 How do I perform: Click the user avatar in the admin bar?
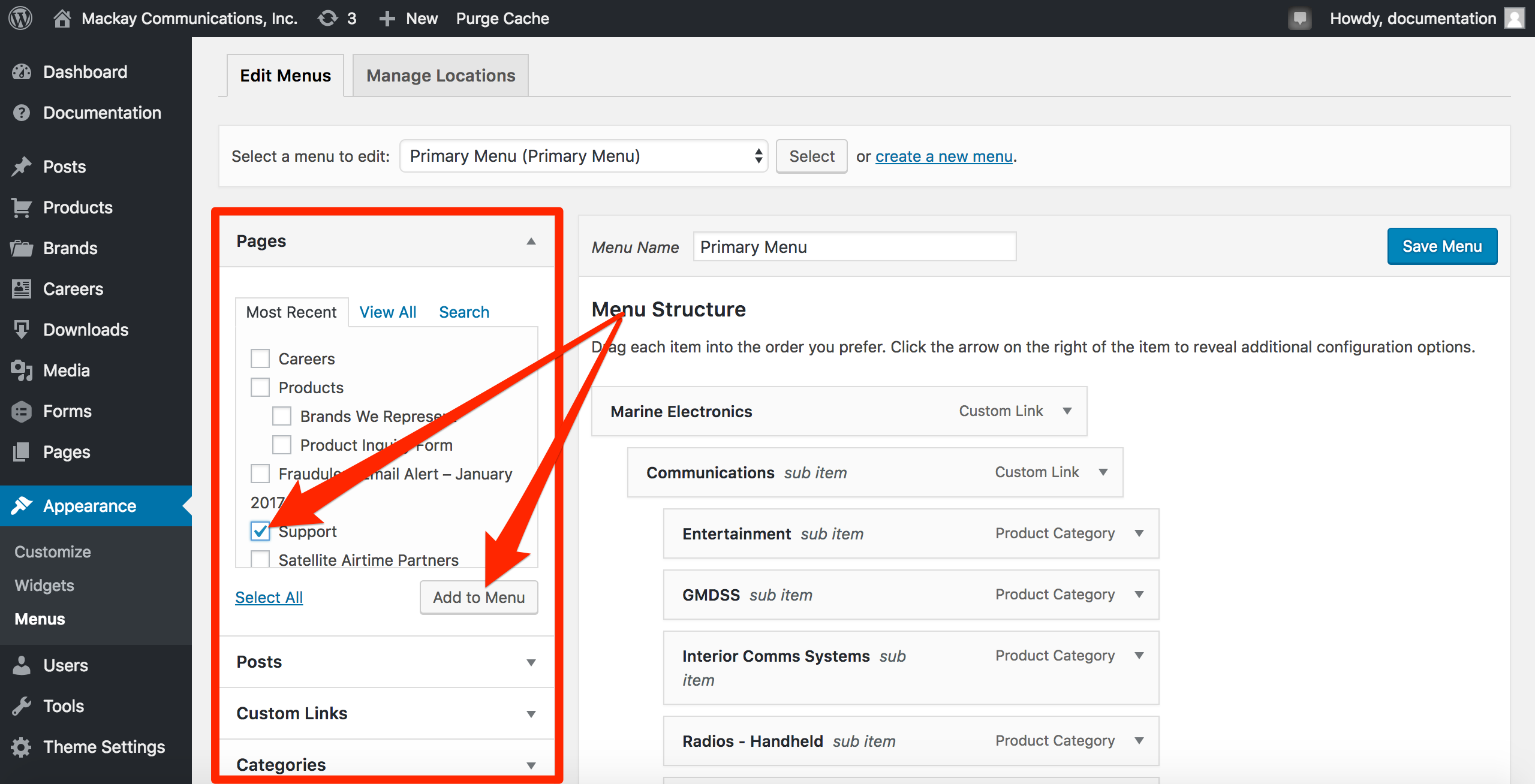1515,18
